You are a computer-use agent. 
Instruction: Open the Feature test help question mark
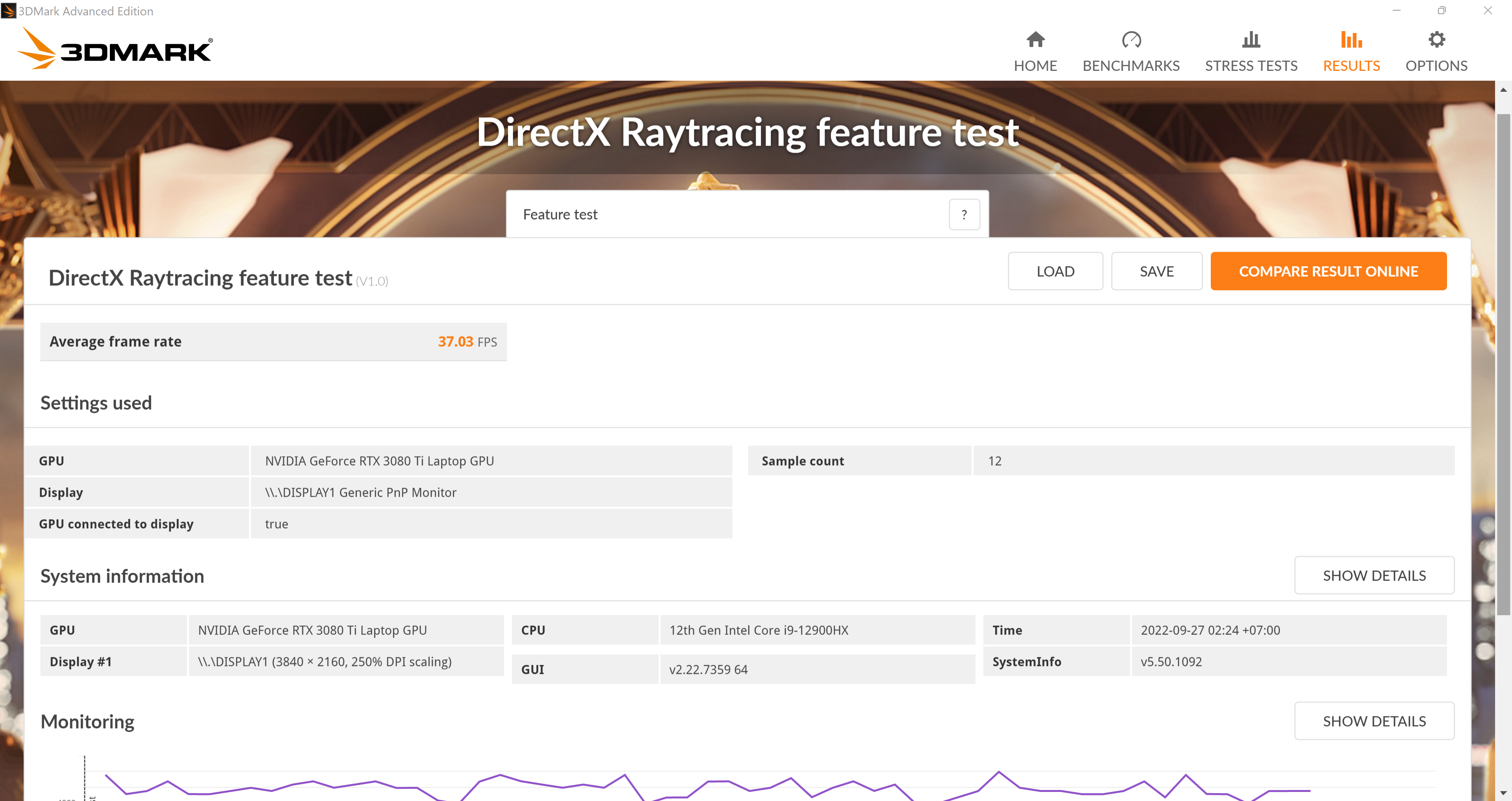pos(964,215)
